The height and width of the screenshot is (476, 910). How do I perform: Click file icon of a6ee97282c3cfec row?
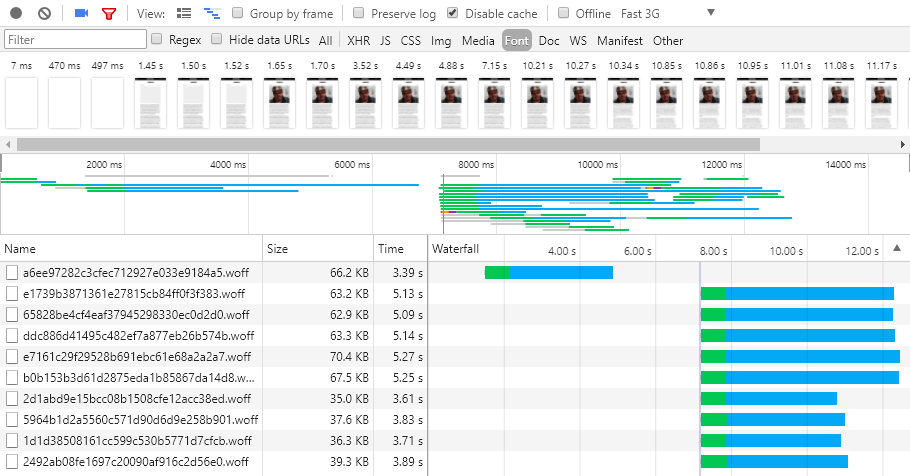click(x=12, y=272)
